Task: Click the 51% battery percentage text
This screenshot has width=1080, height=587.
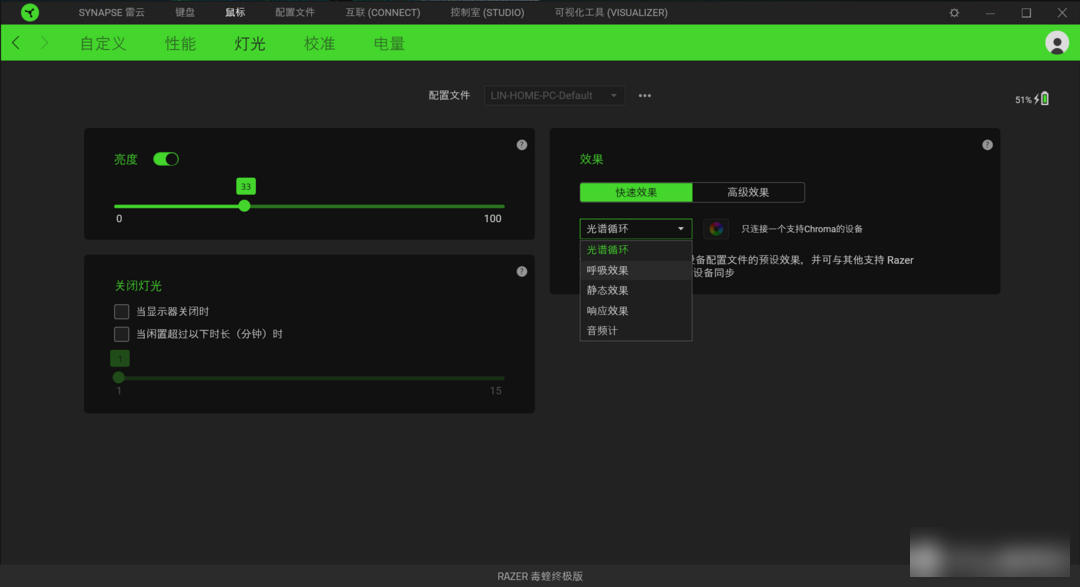Action: click(1023, 100)
